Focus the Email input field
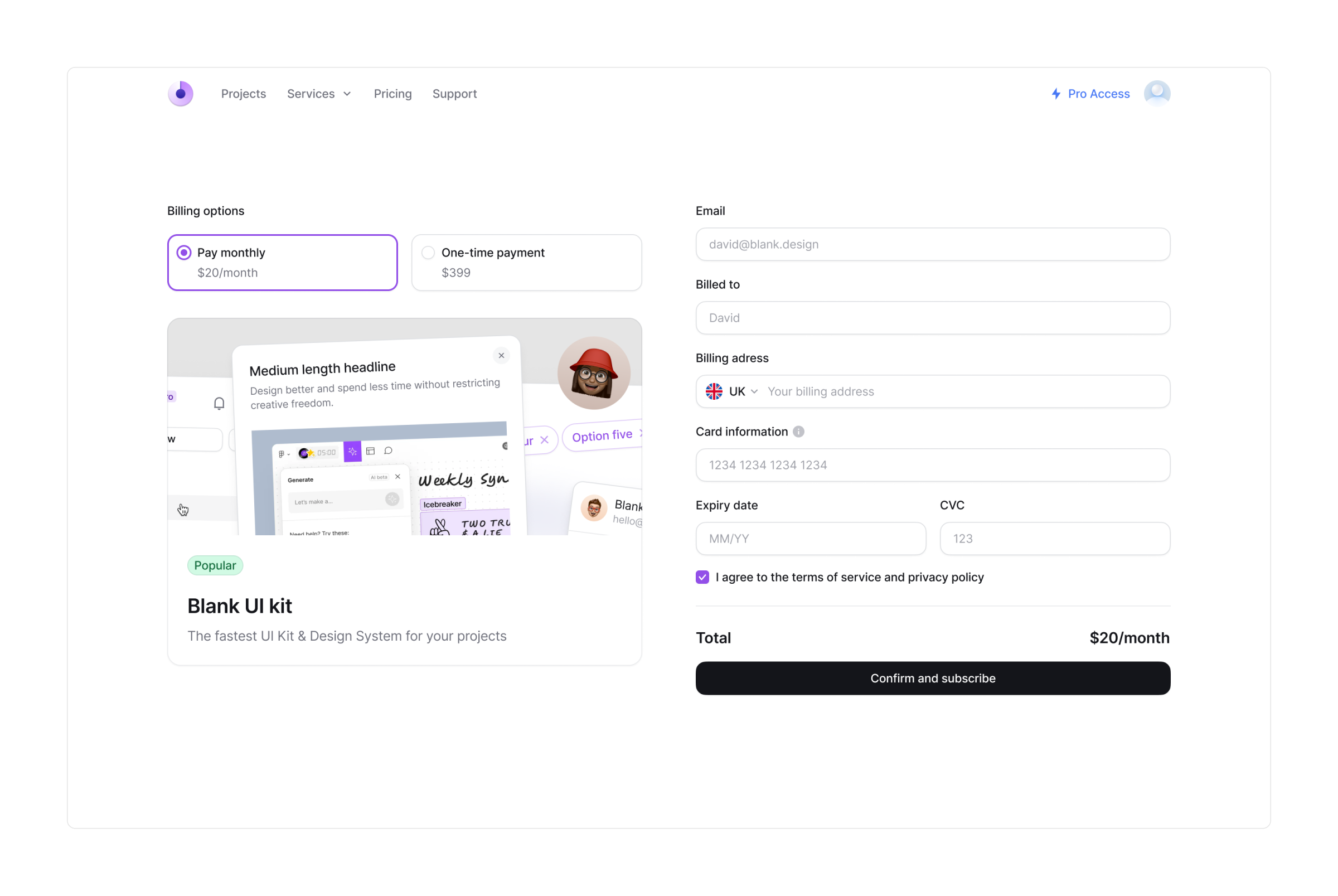 (933, 245)
